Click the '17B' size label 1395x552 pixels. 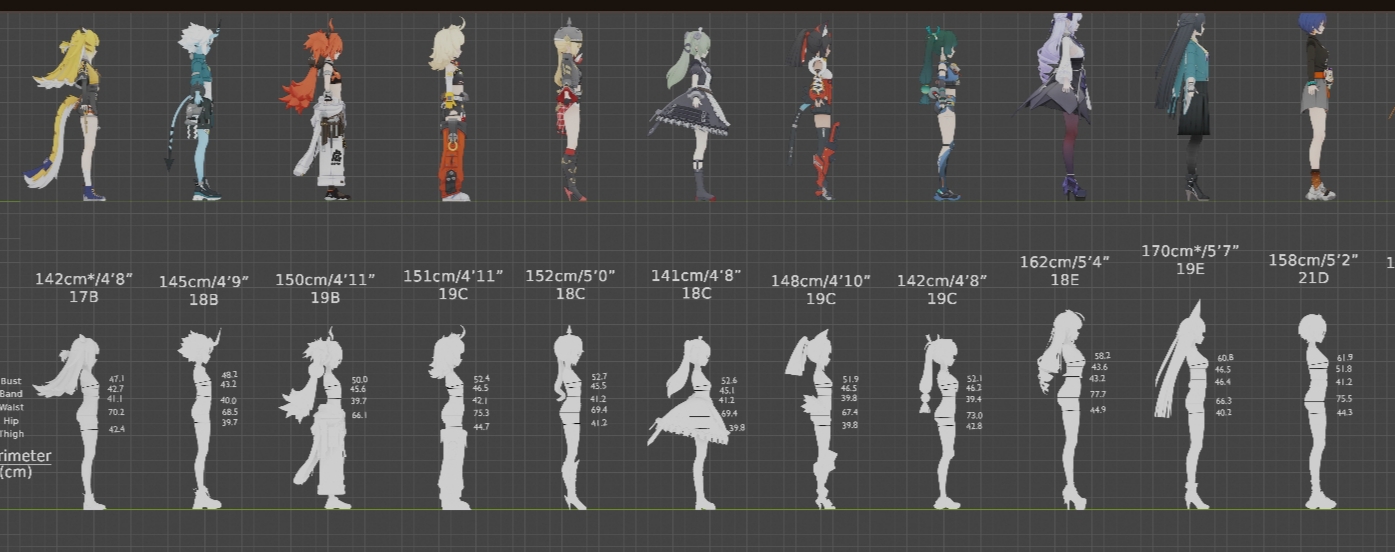pos(83,297)
